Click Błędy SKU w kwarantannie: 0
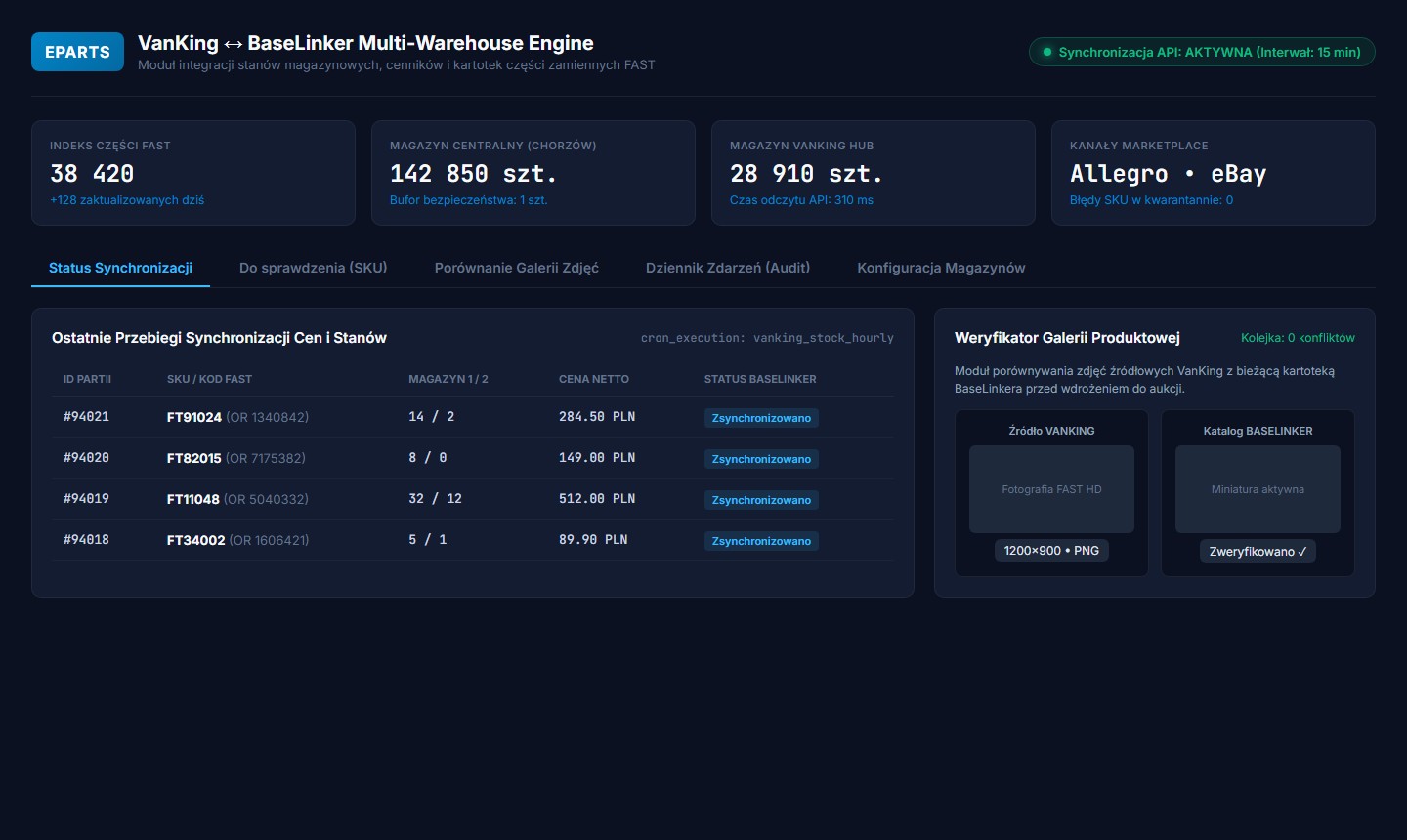 pyautogui.click(x=1151, y=200)
